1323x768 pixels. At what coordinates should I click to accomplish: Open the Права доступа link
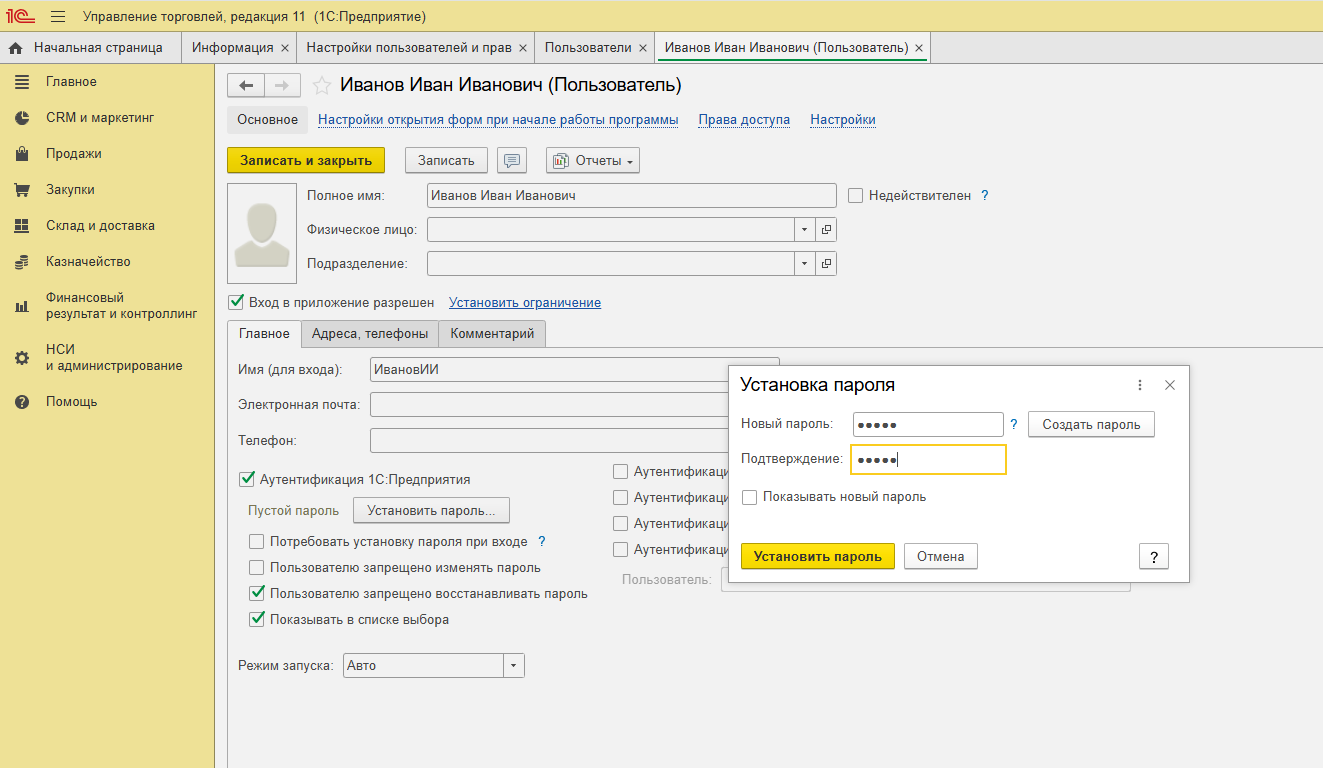(x=744, y=120)
